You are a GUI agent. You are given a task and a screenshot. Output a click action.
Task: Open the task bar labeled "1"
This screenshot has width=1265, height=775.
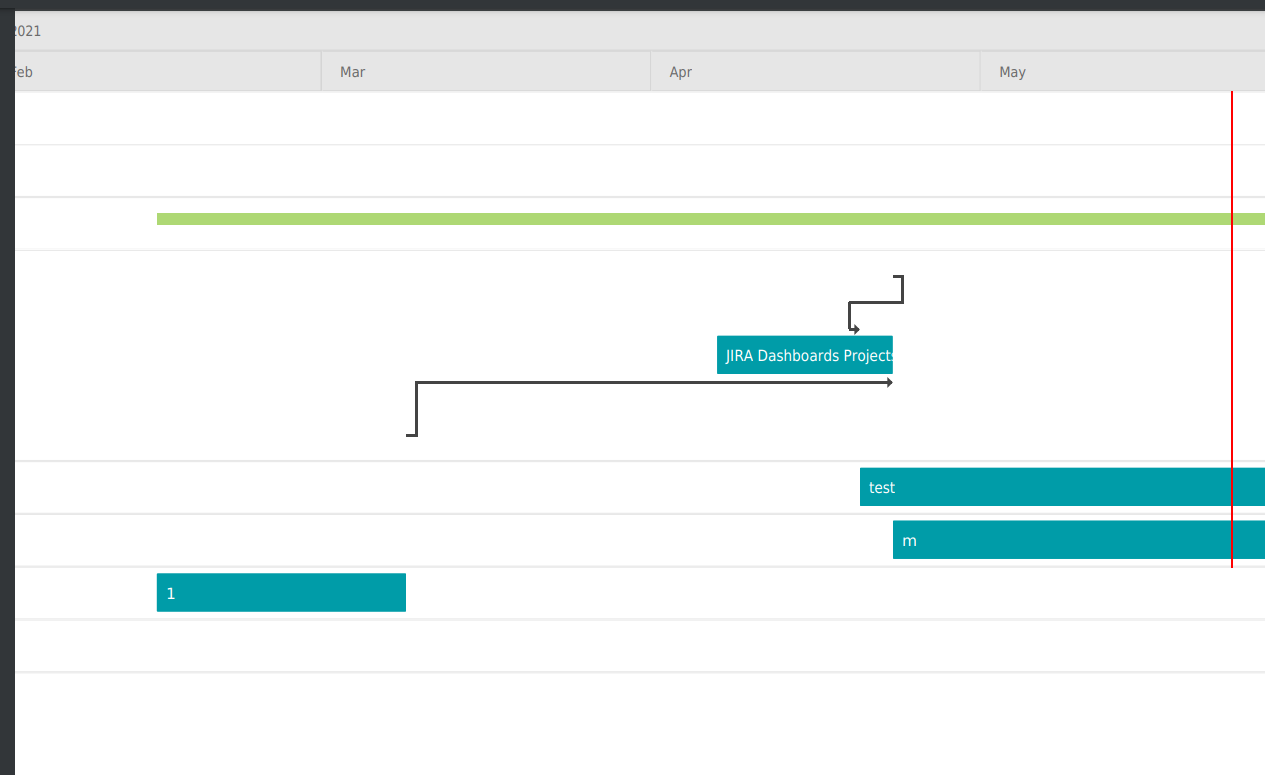click(281, 592)
